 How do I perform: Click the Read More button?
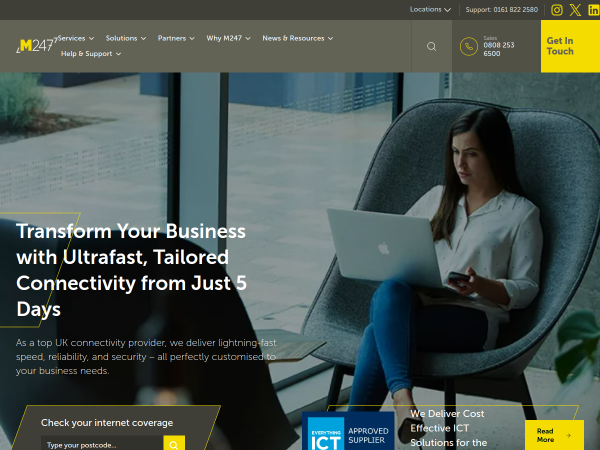554,435
